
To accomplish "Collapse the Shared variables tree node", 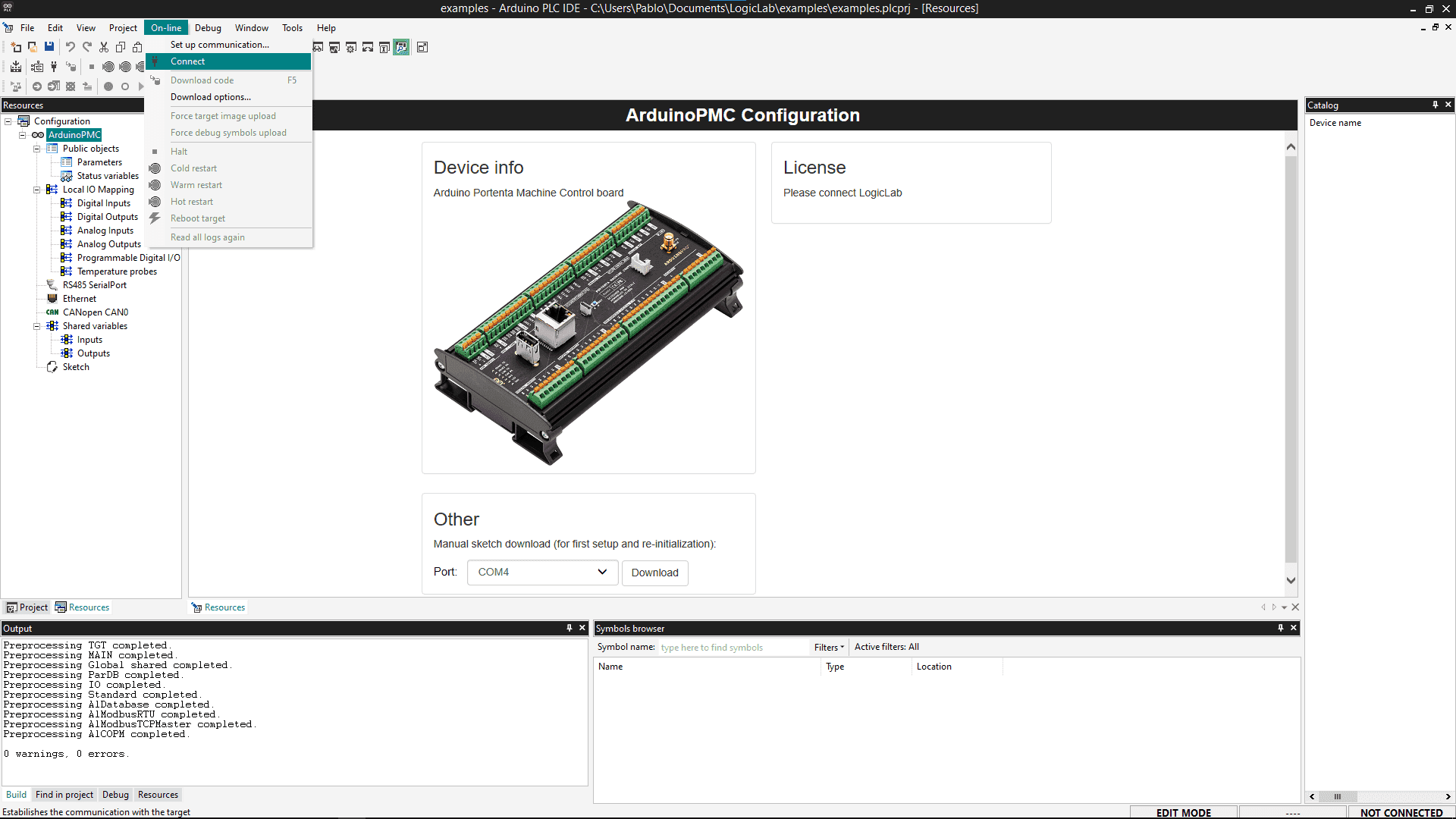I will (36, 326).
